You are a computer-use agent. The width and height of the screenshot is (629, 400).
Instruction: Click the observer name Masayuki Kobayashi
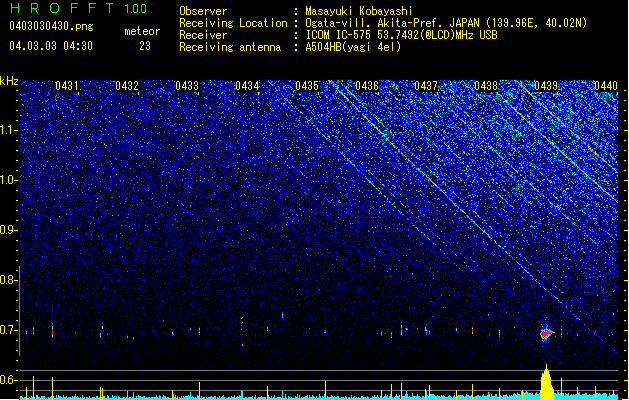coord(359,11)
